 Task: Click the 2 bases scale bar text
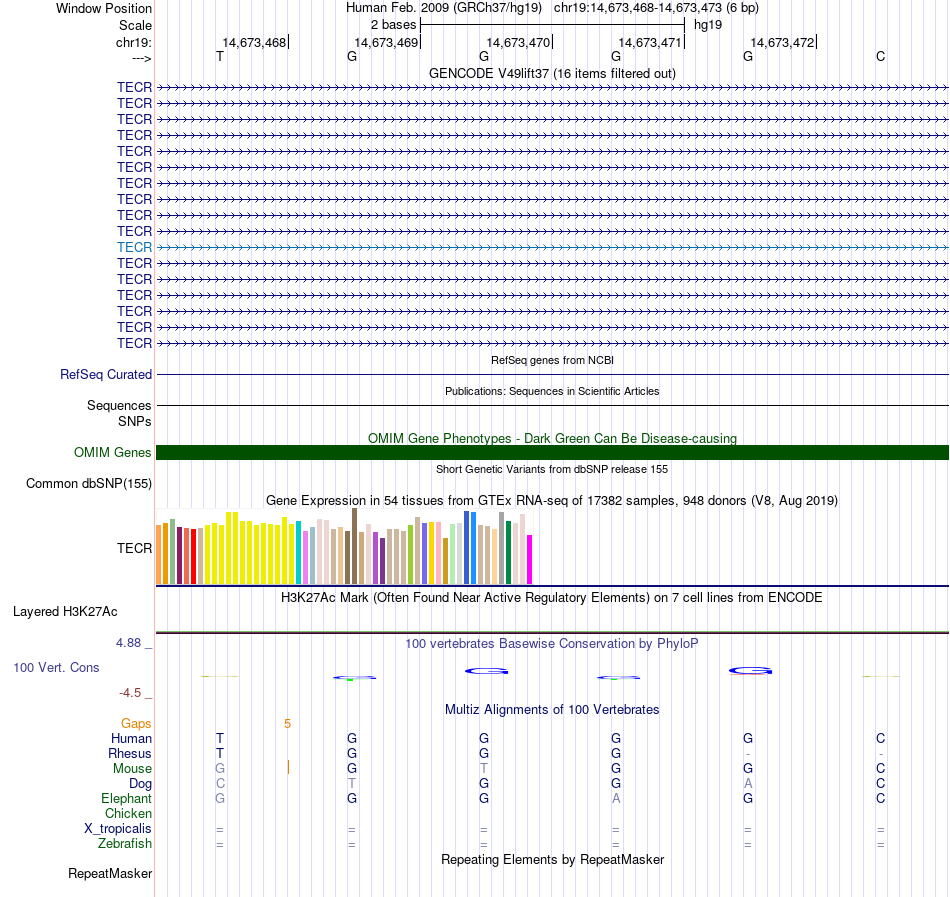tap(394, 25)
